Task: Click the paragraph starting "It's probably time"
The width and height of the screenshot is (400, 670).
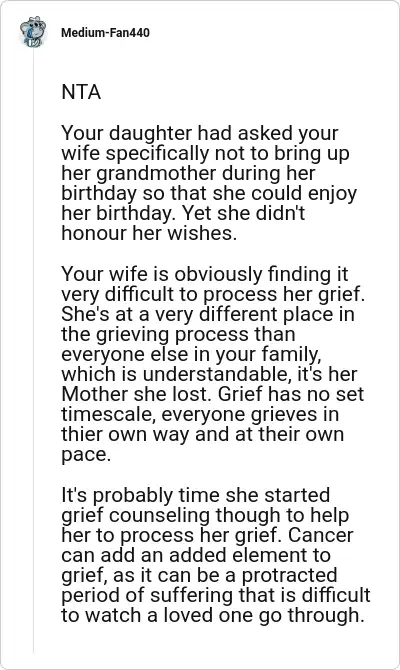Action: pyautogui.click(x=215, y=555)
